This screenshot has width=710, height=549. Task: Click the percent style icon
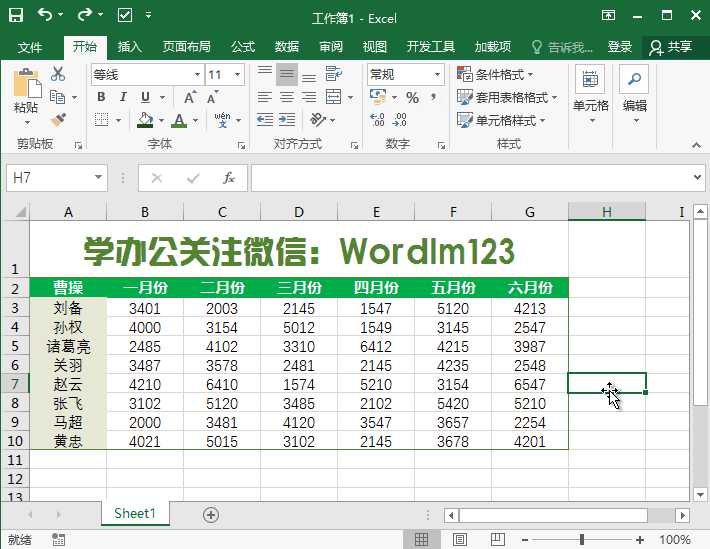411,97
